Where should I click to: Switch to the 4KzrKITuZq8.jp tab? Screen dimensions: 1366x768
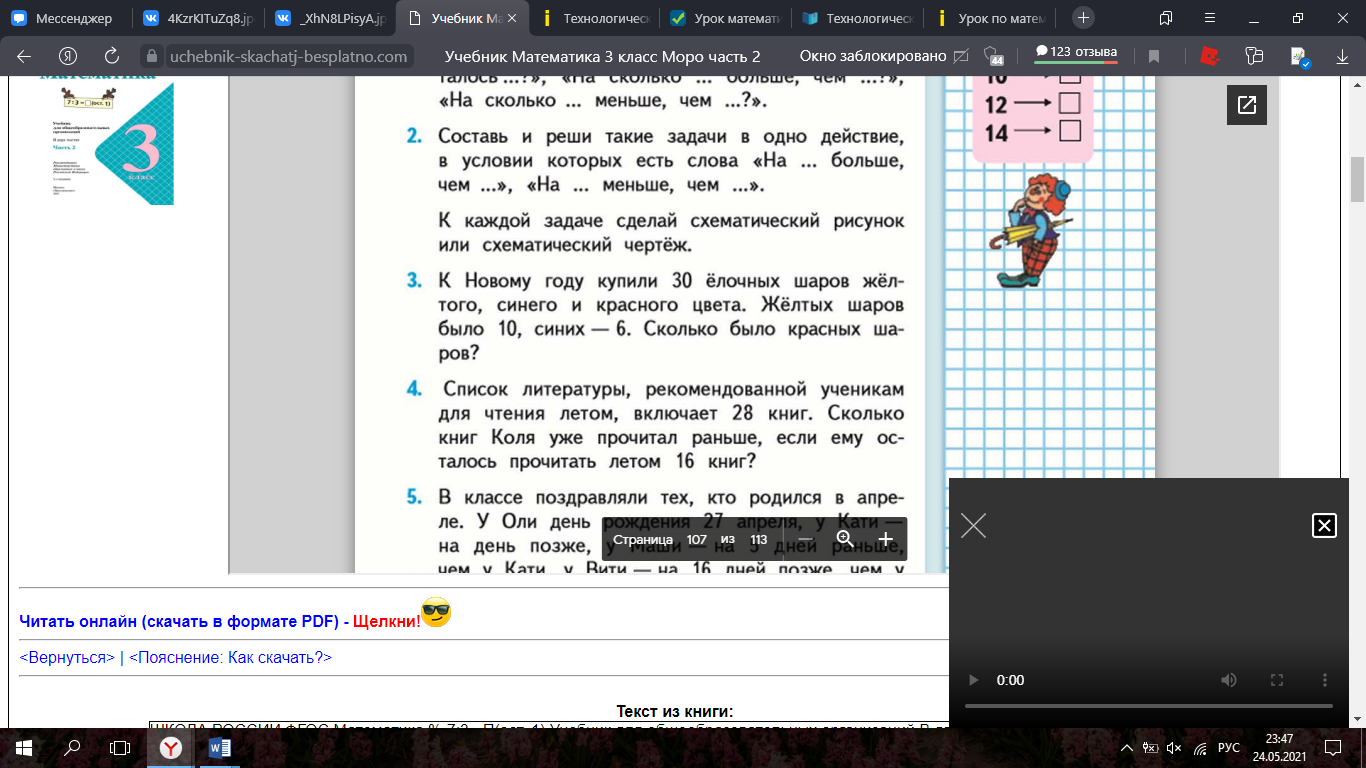pyautogui.click(x=196, y=18)
